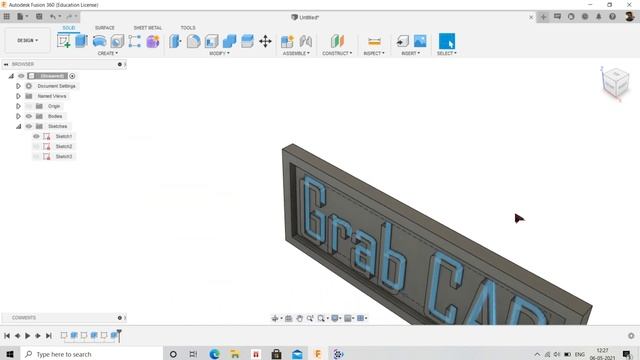Viewport: 640px width, 360px height.
Task: Toggle visibility of Sketch2
Action: 36,147
